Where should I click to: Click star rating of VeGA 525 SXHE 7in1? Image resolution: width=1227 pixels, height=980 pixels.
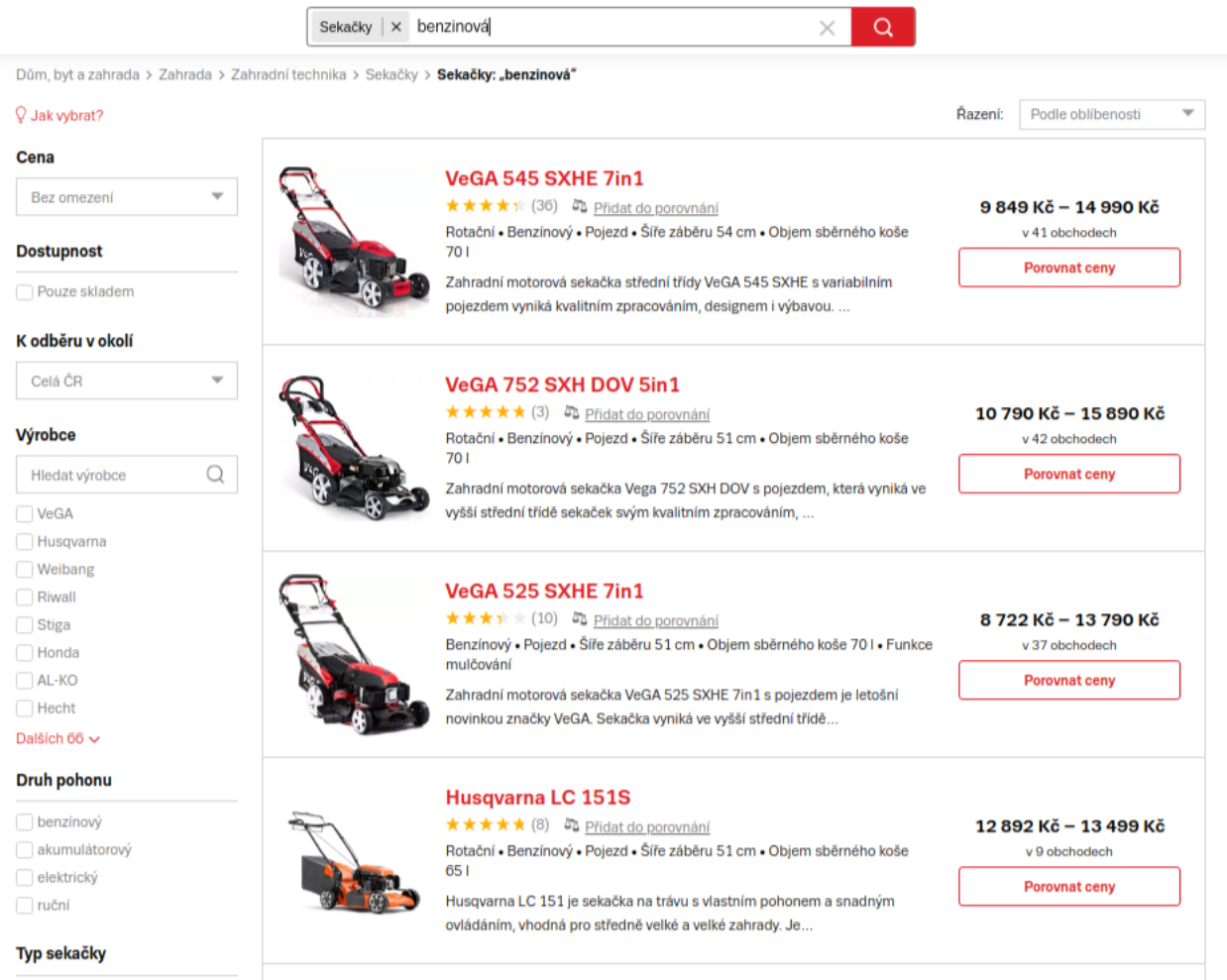tap(485, 618)
